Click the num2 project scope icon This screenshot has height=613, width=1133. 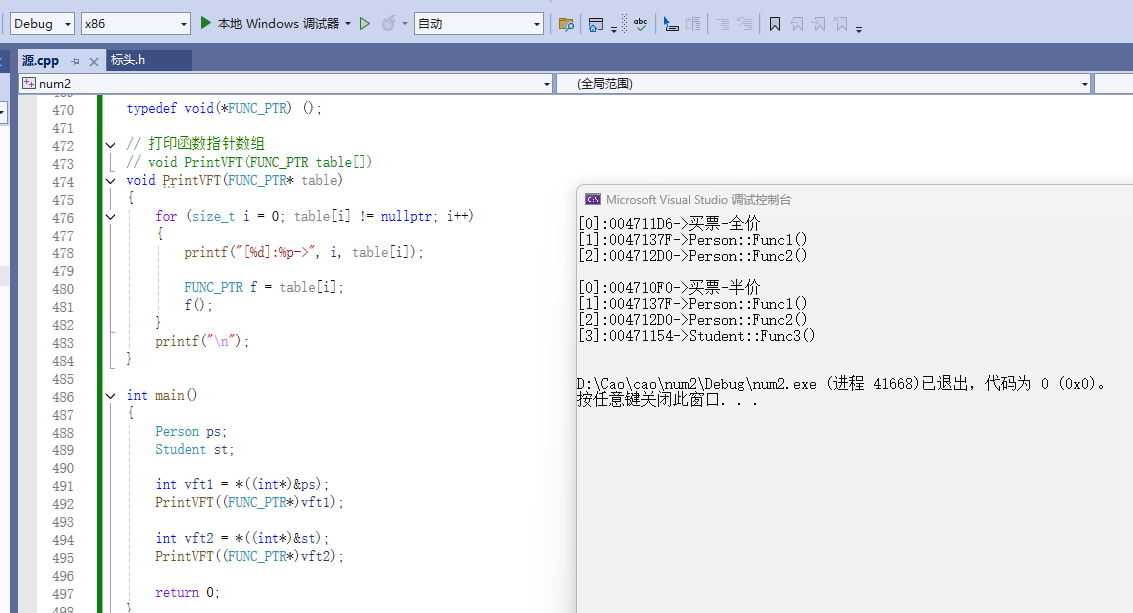coord(29,83)
